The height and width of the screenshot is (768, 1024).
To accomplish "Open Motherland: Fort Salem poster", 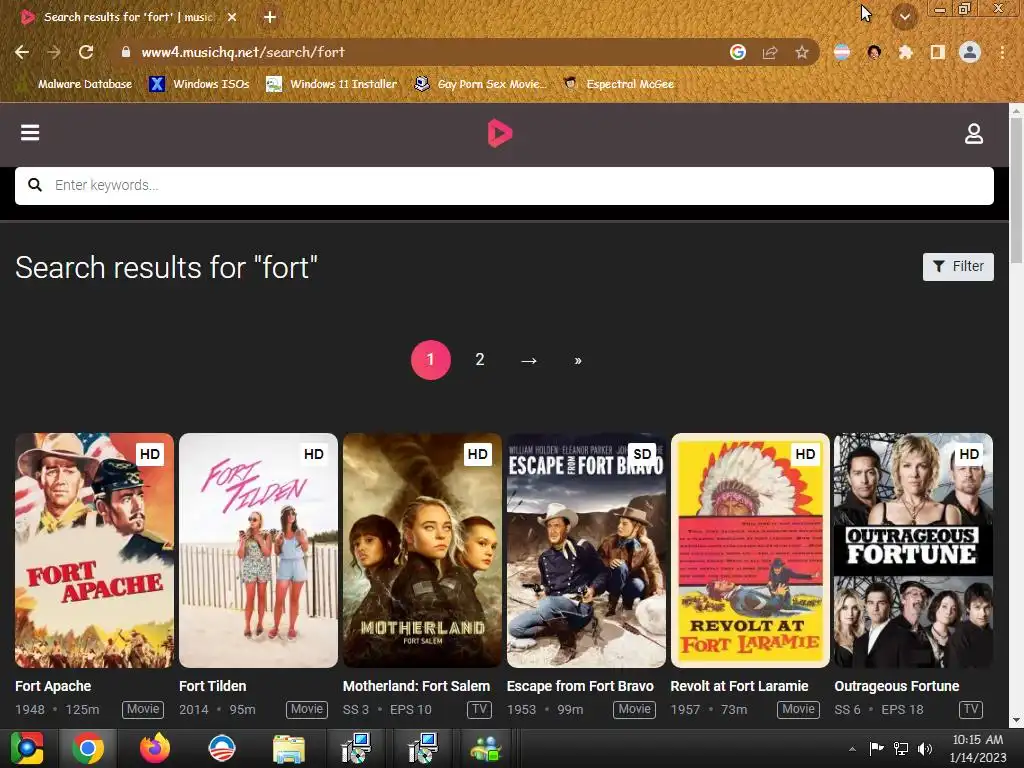I will pos(423,550).
